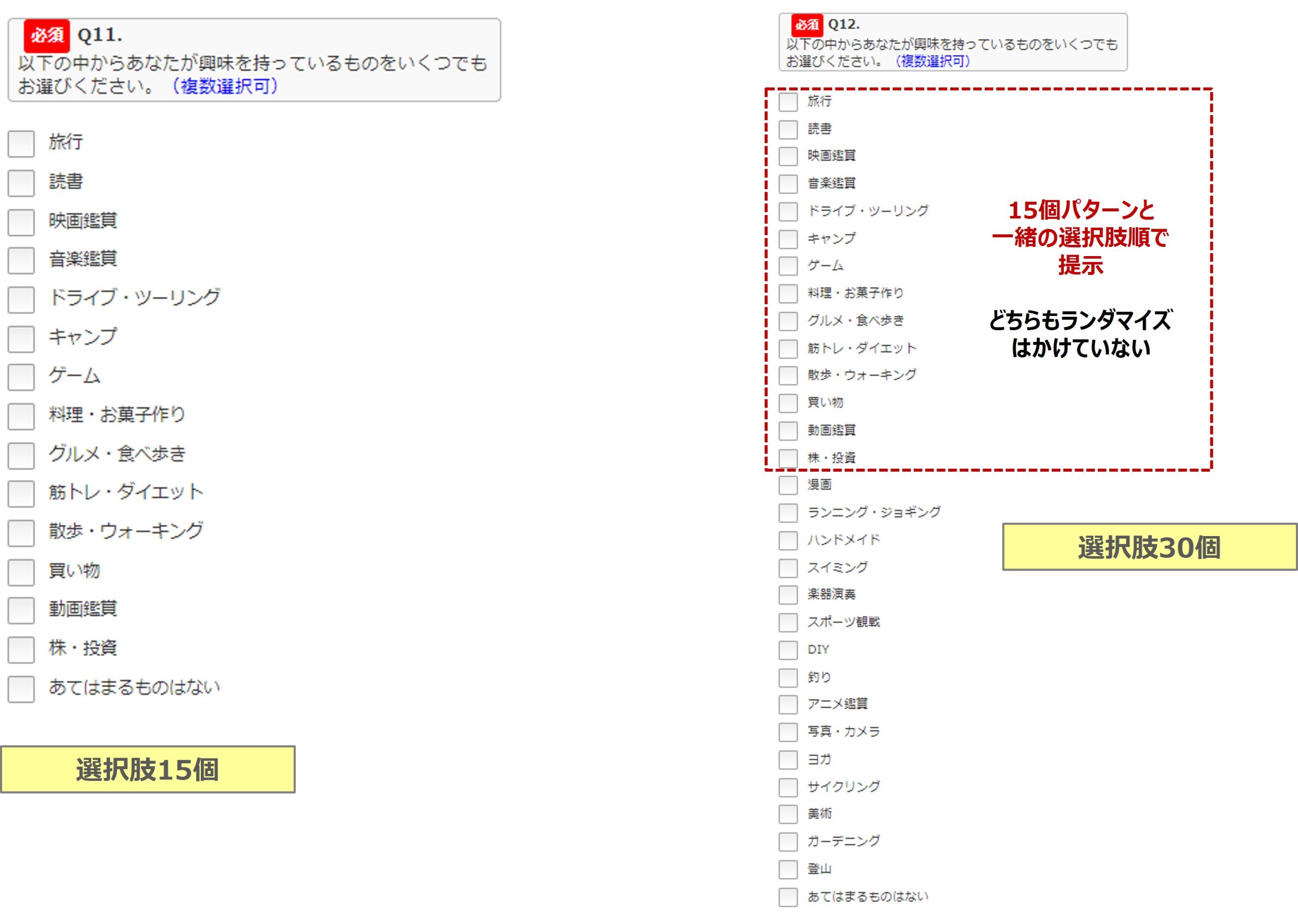Select 筋トレ・ダイエット in Q11
This screenshot has height=924, width=1298.
[x=21, y=494]
